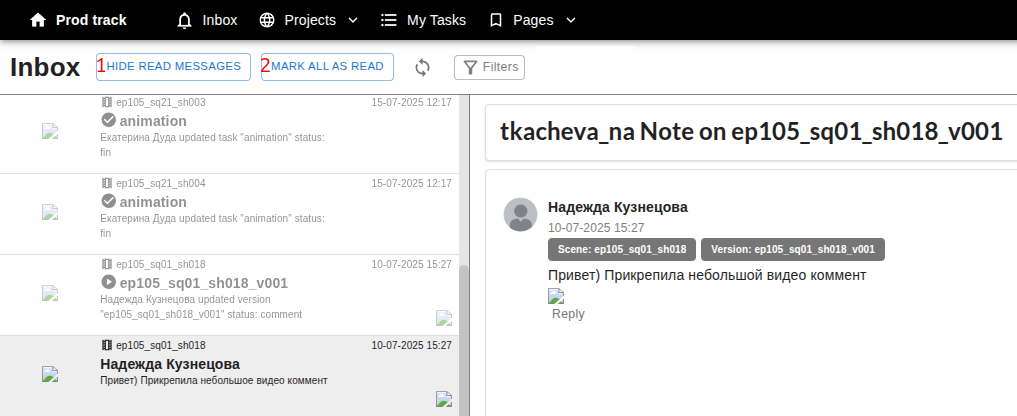Screen dimensions: 1017x416
Task: Click the note title tkacheva_na Note header
Action: tap(751, 132)
